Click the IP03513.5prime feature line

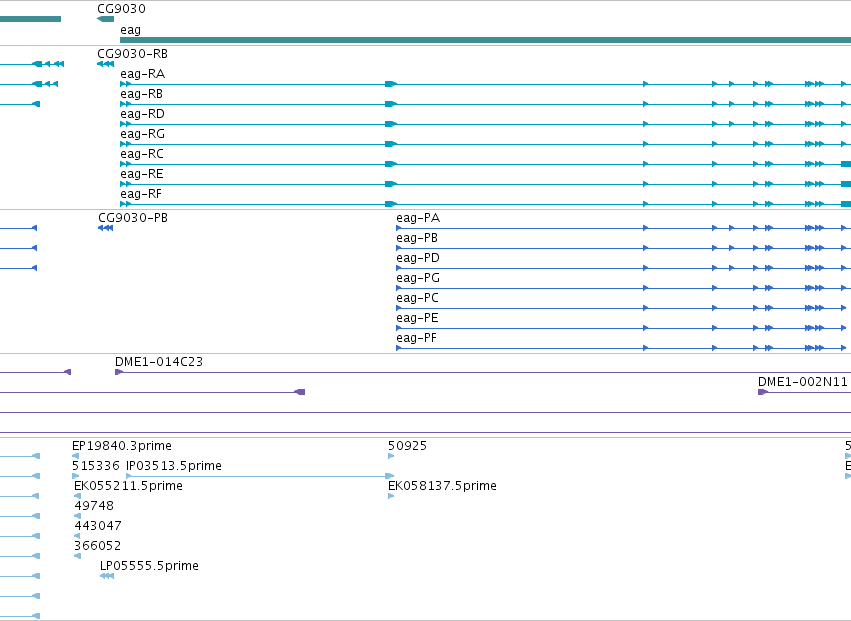click(x=259, y=477)
